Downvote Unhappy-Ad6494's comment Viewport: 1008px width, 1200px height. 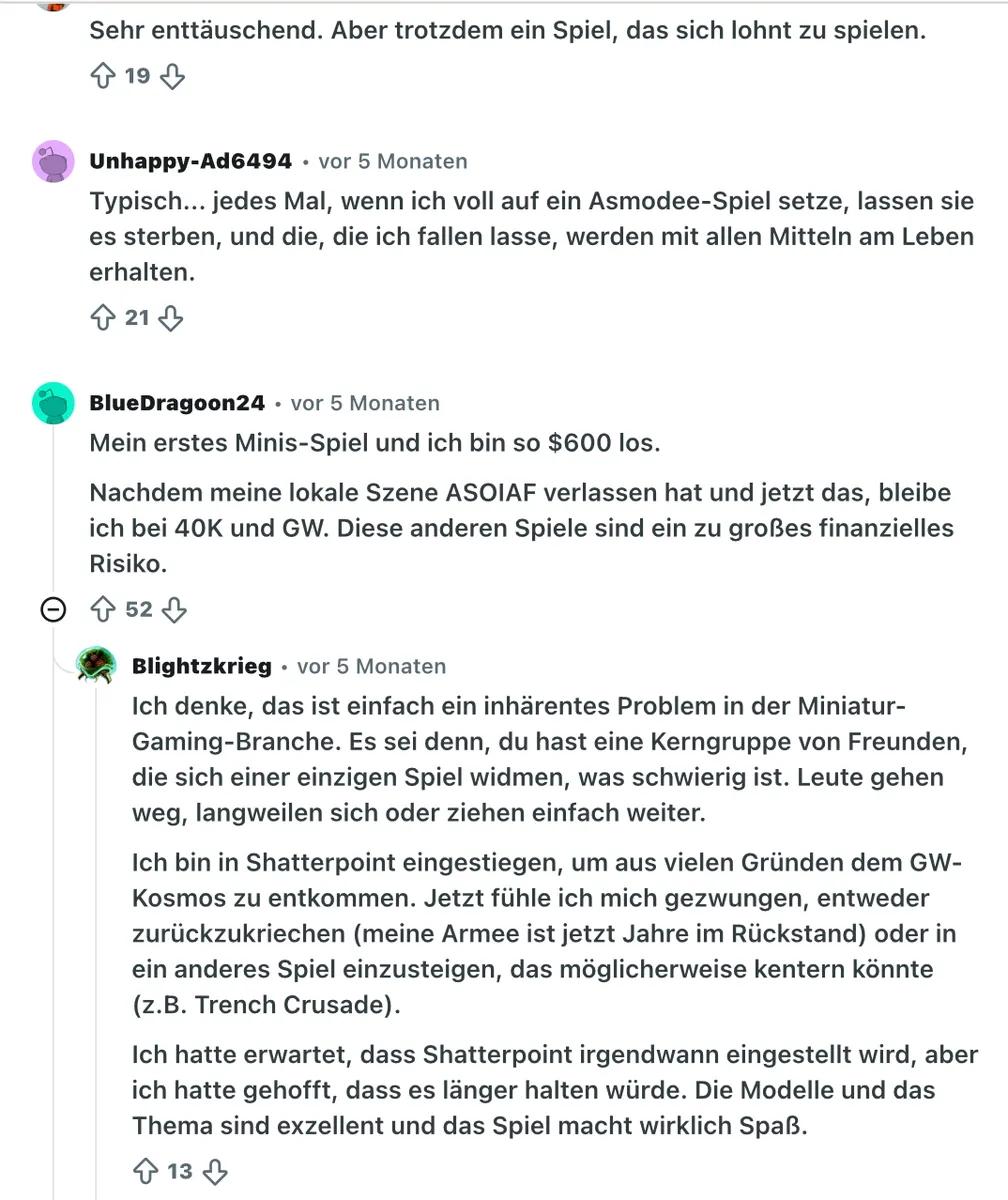171,318
